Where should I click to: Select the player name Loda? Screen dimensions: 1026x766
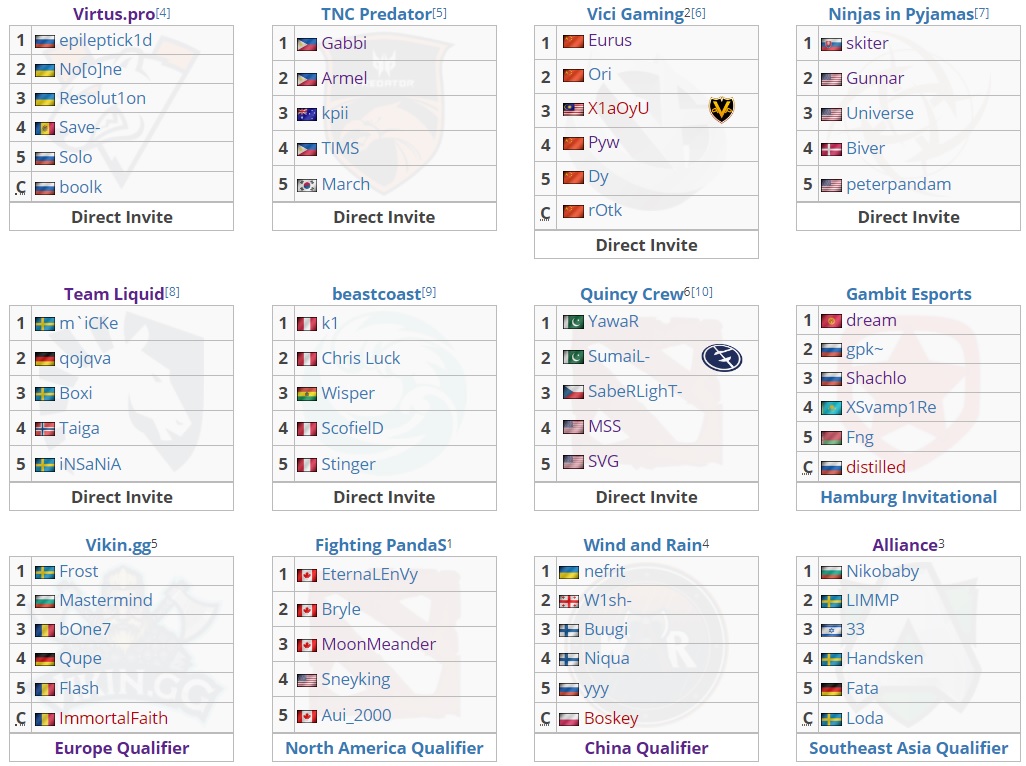coord(867,717)
